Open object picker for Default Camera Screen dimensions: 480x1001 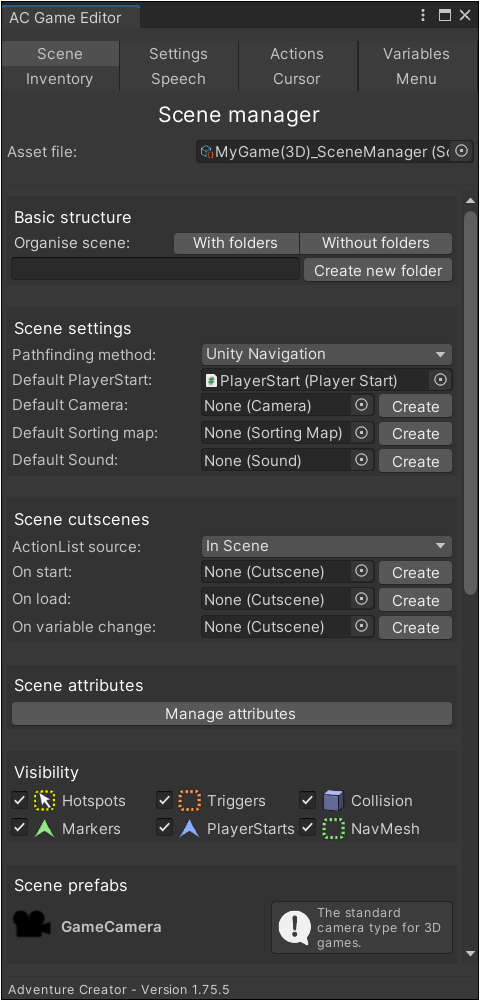tap(361, 405)
